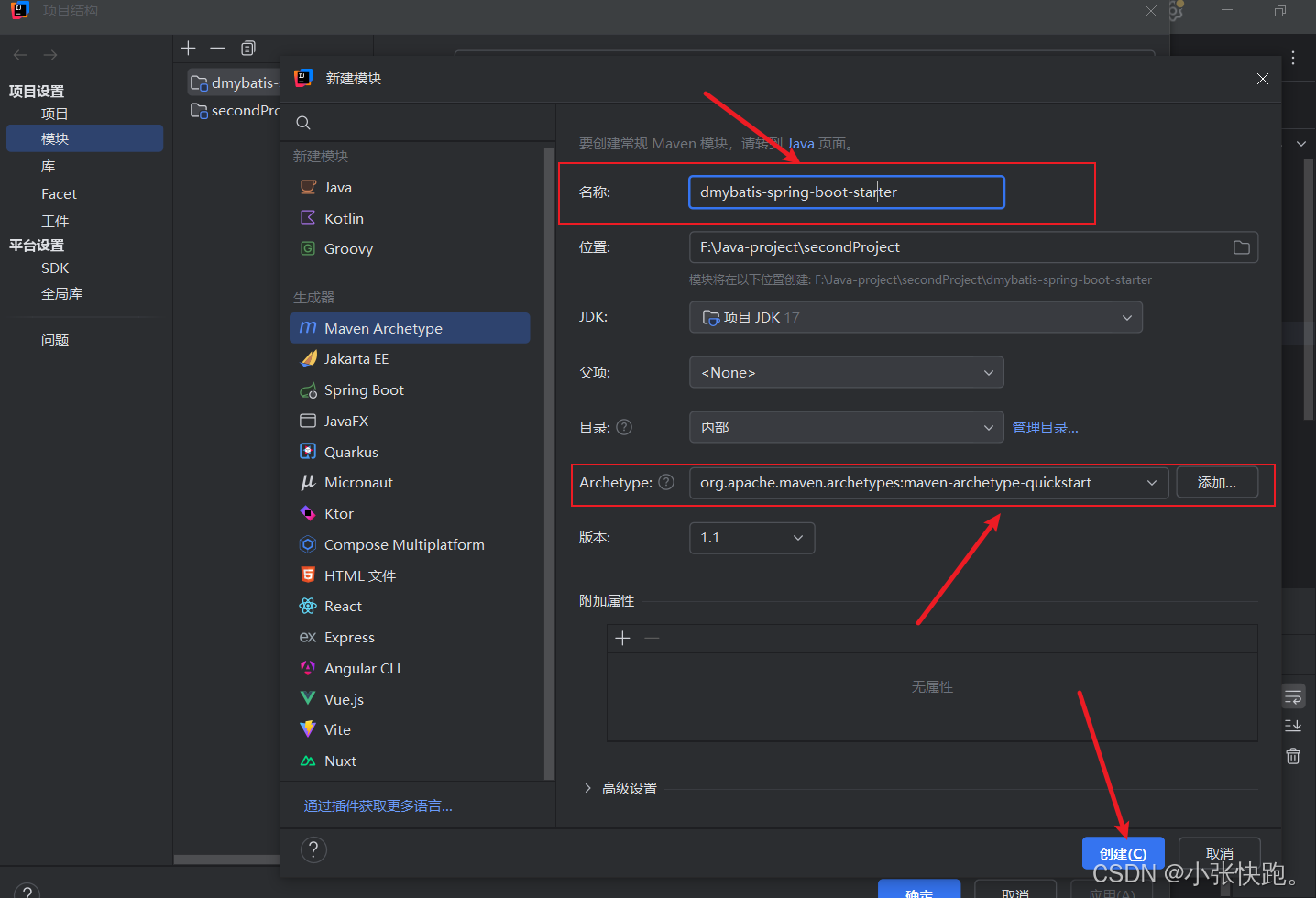
Task: Open 父项 dropdown showing None
Action: point(847,372)
